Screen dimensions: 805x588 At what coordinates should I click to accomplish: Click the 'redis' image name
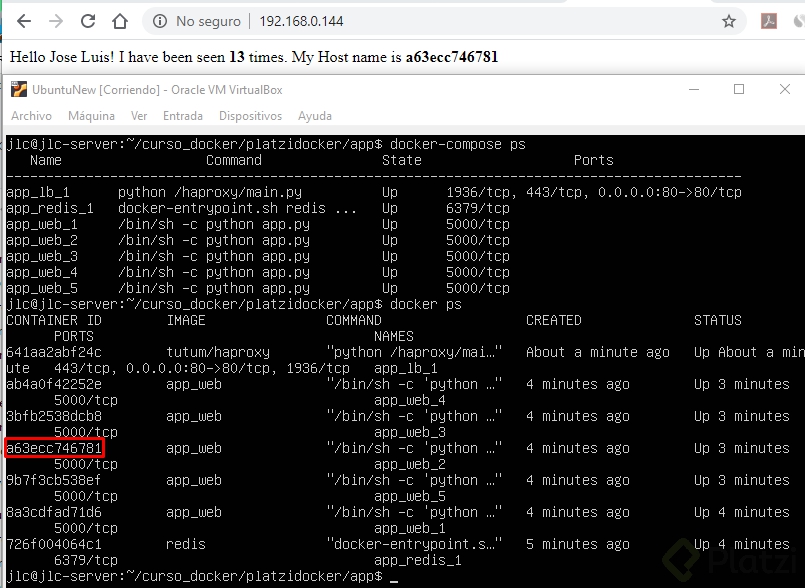pyautogui.click(x=186, y=544)
